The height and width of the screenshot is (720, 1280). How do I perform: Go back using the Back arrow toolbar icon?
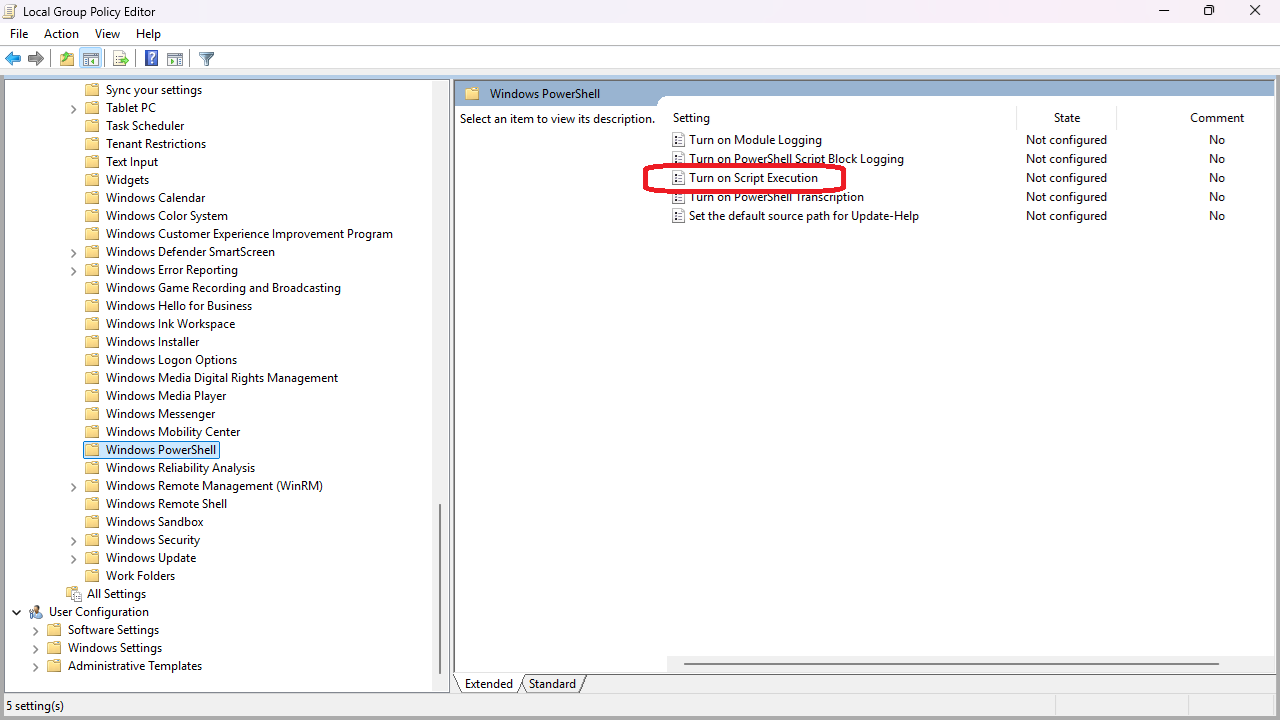coord(13,59)
